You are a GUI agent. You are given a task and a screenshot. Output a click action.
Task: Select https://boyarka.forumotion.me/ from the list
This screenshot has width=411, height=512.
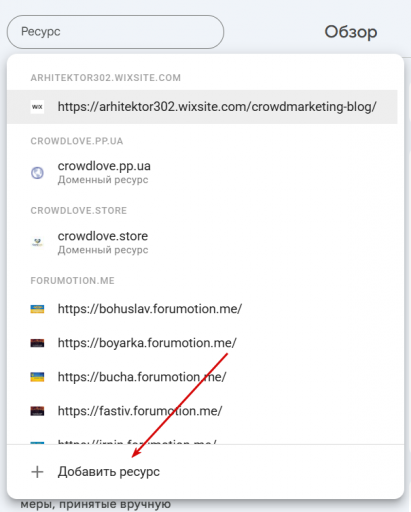pos(202,343)
